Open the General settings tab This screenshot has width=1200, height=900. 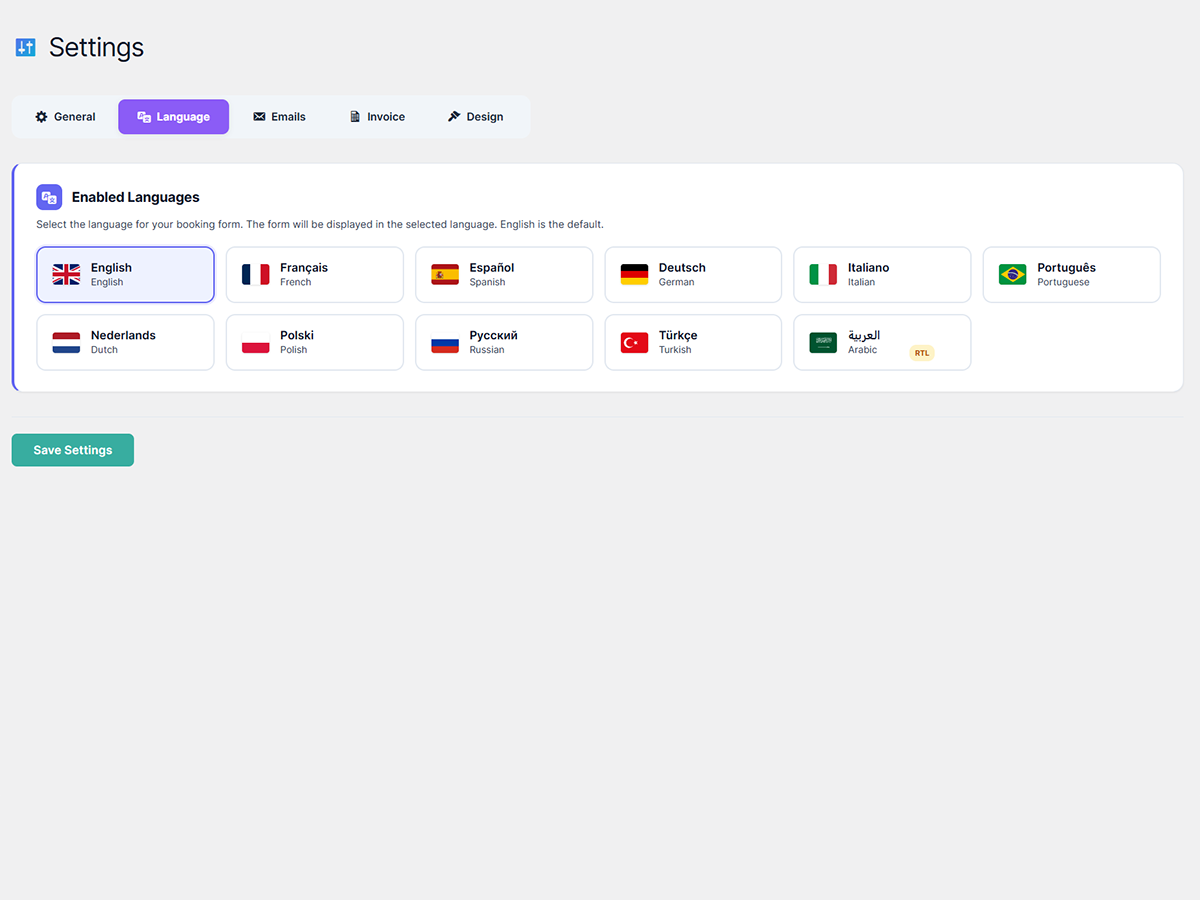coord(65,117)
